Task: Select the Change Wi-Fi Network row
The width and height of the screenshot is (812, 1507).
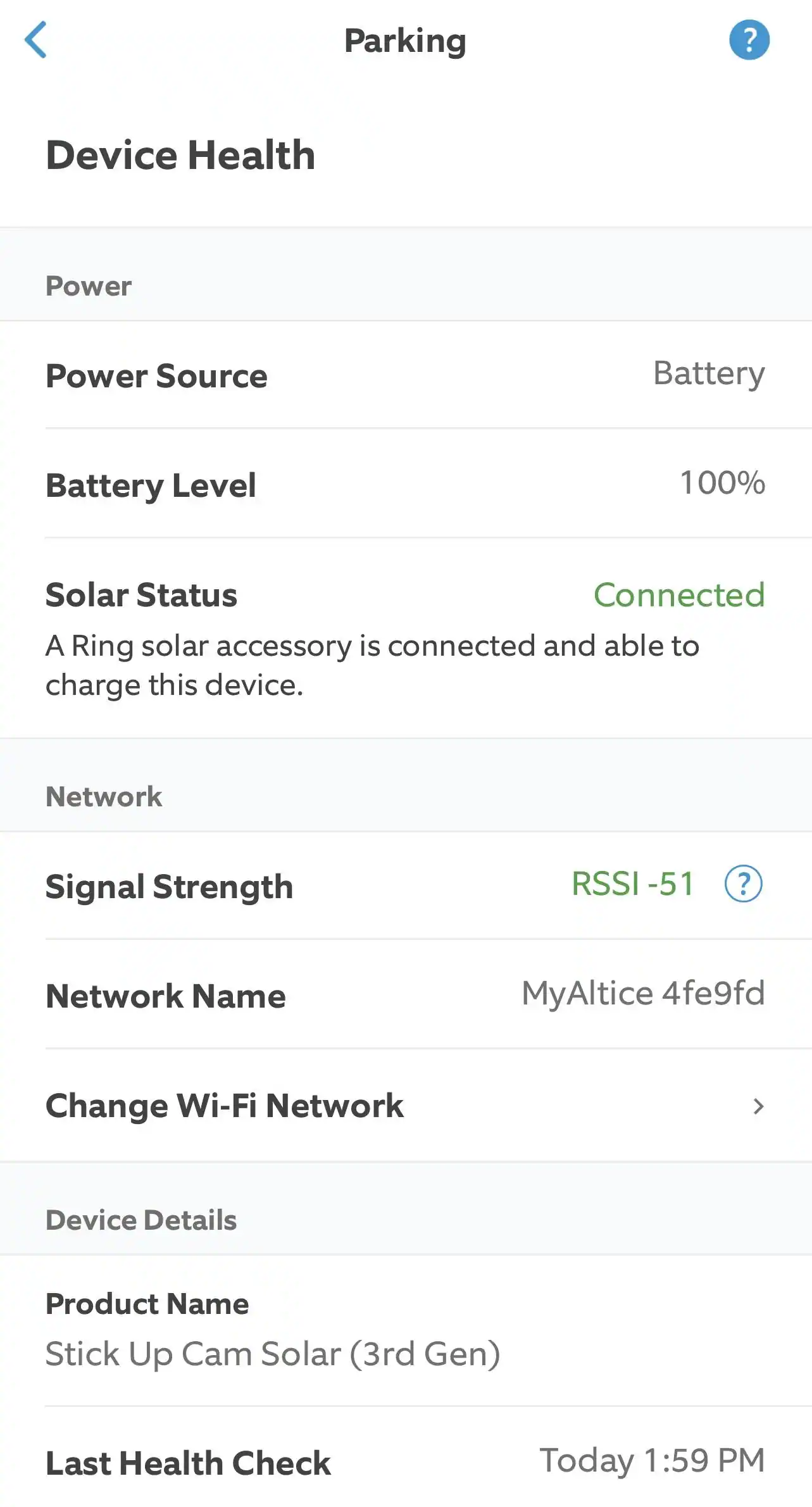Action: click(405, 1106)
